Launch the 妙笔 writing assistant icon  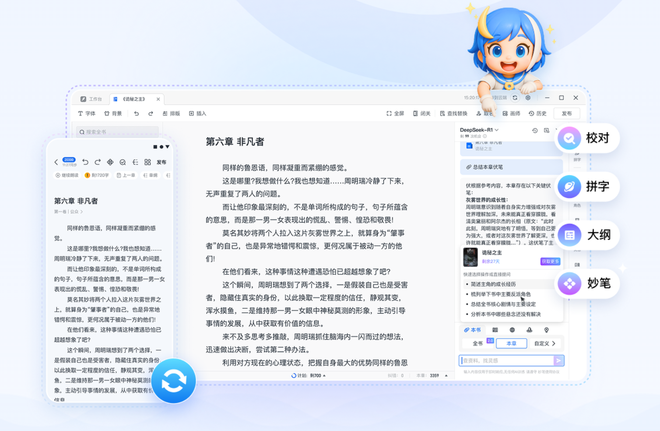point(570,284)
